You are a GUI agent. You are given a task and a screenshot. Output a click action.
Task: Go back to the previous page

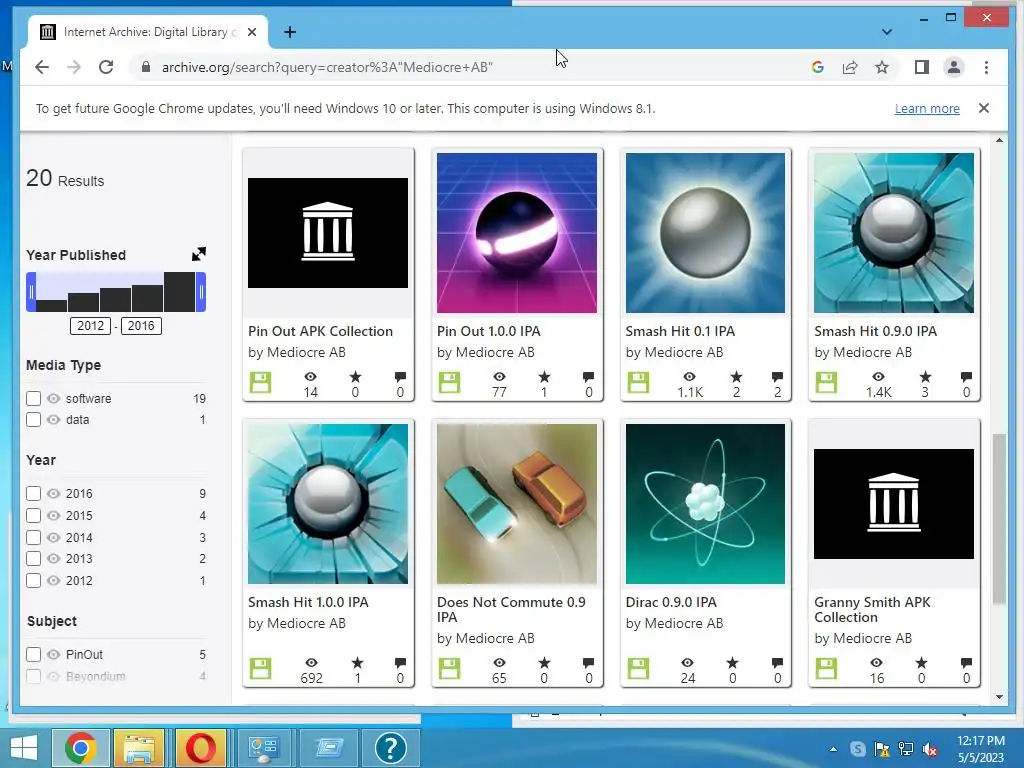[42, 67]
